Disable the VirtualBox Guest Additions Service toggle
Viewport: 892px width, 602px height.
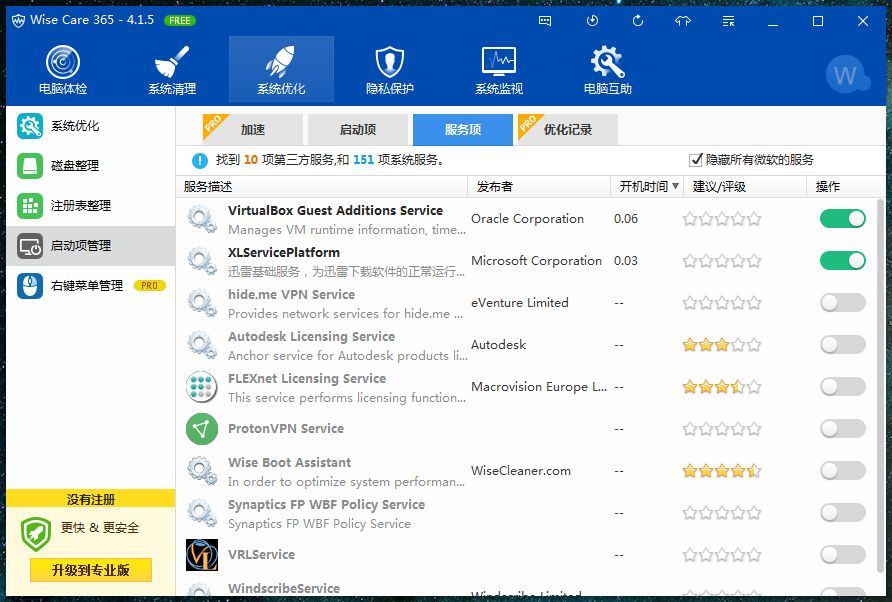point(842,218)
